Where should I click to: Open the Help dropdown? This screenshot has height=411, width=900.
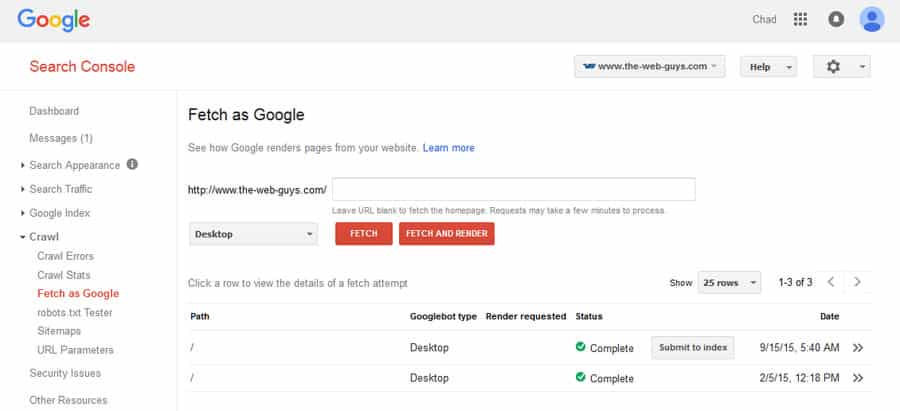pyautogui.click(x=768, y=67)
